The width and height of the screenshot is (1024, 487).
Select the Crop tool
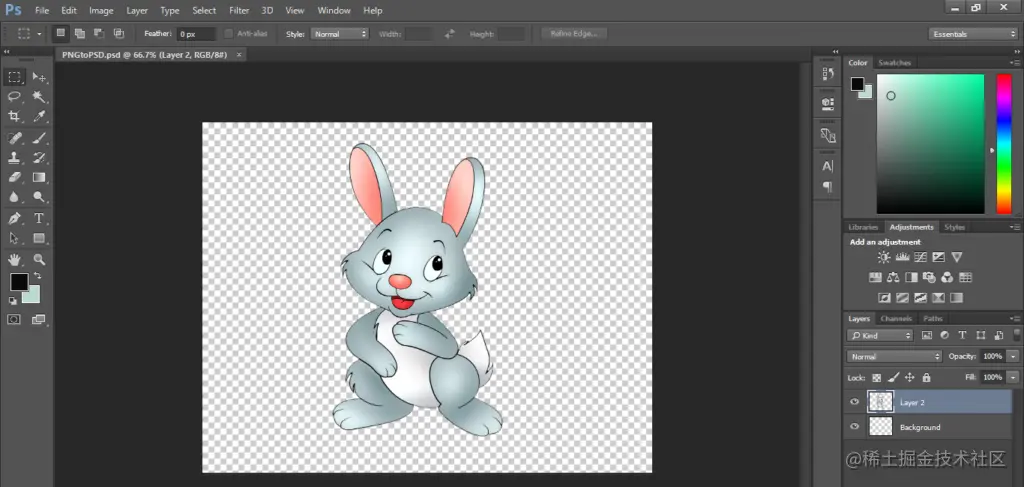pos(15,117)
